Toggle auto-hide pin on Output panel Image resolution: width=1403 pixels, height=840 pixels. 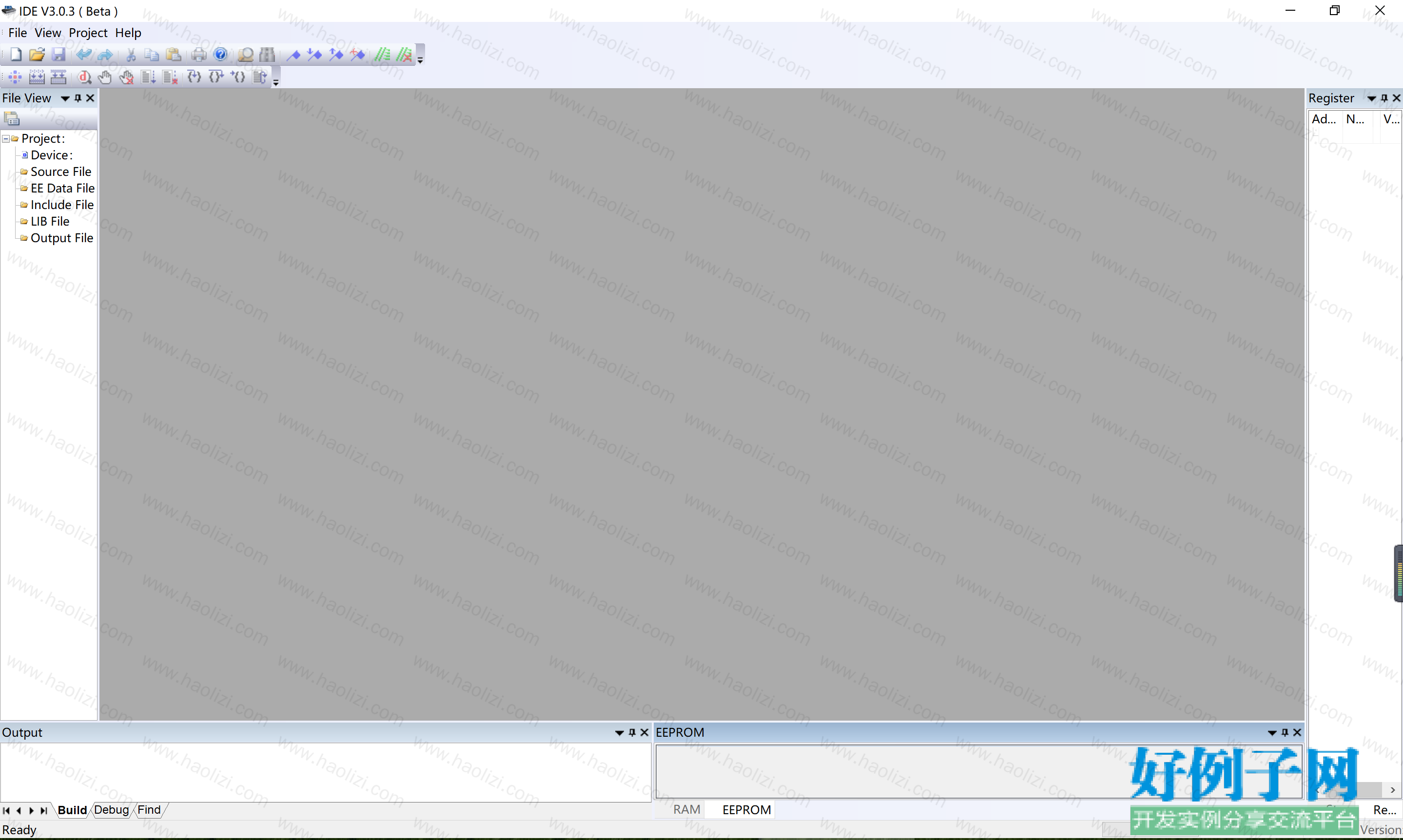[x=632, y=732]
